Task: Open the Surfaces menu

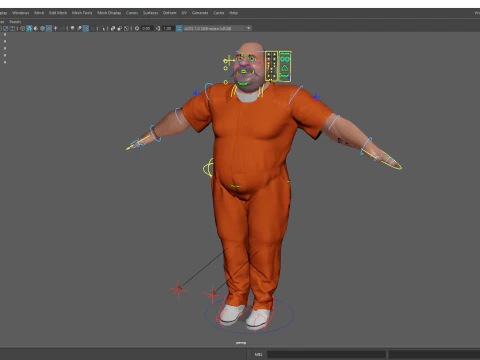Action: click(x=150, y=13)
